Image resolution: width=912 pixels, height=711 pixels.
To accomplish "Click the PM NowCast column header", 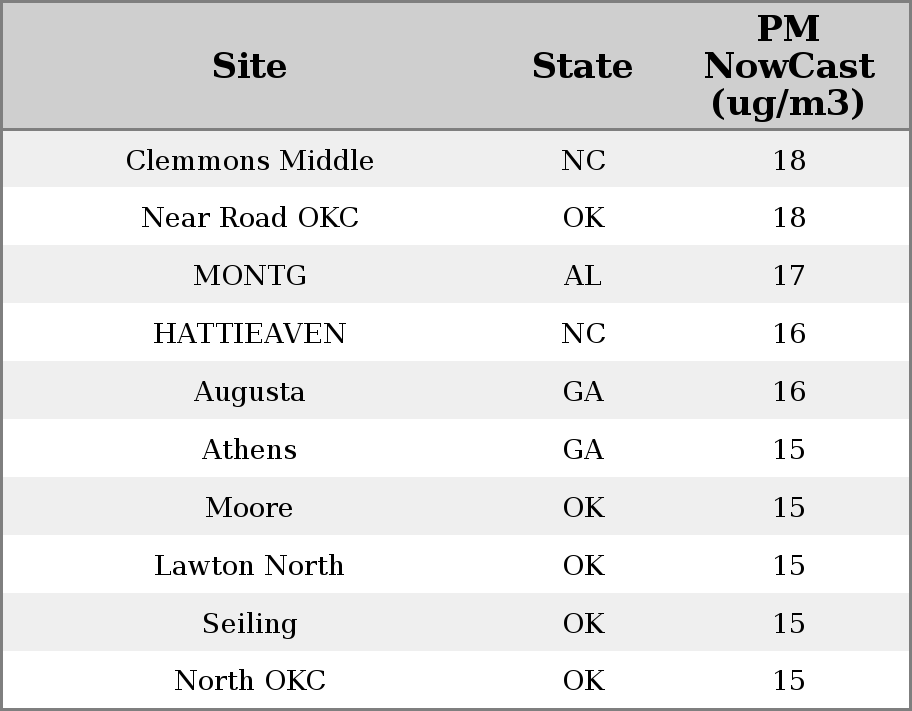I will tap(788, 66).
